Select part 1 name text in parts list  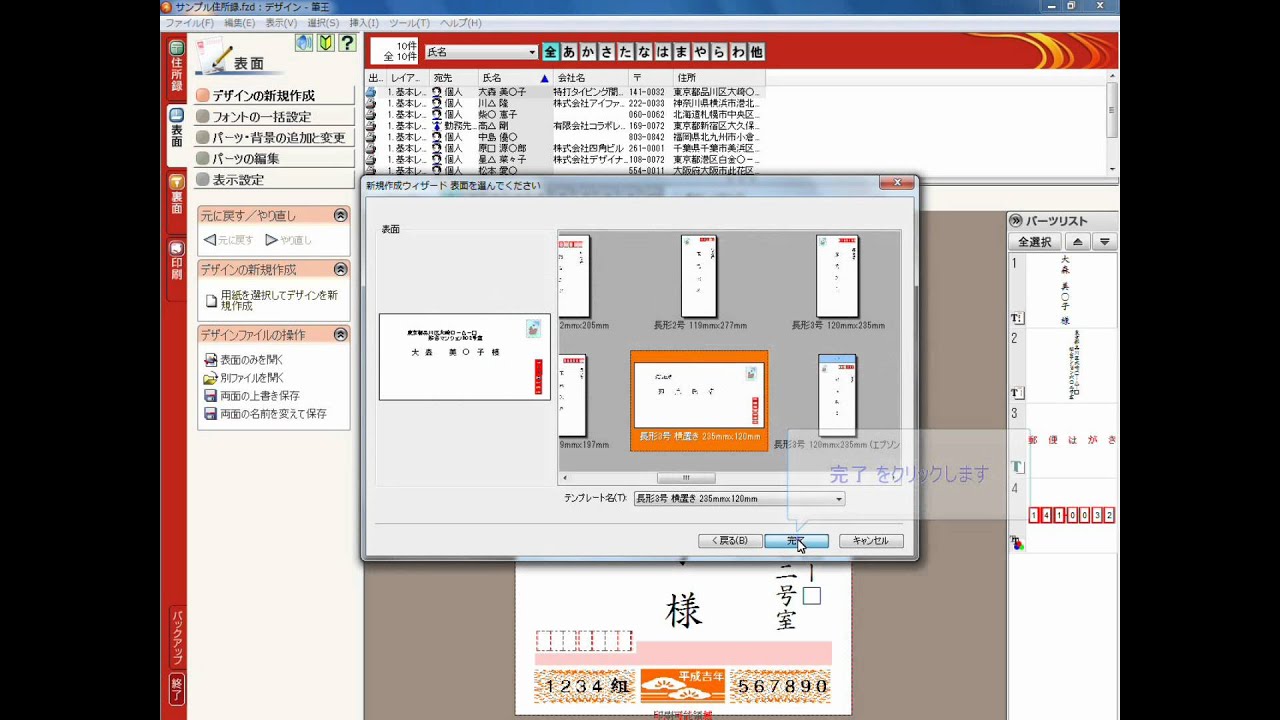(x=1065, y=291)
